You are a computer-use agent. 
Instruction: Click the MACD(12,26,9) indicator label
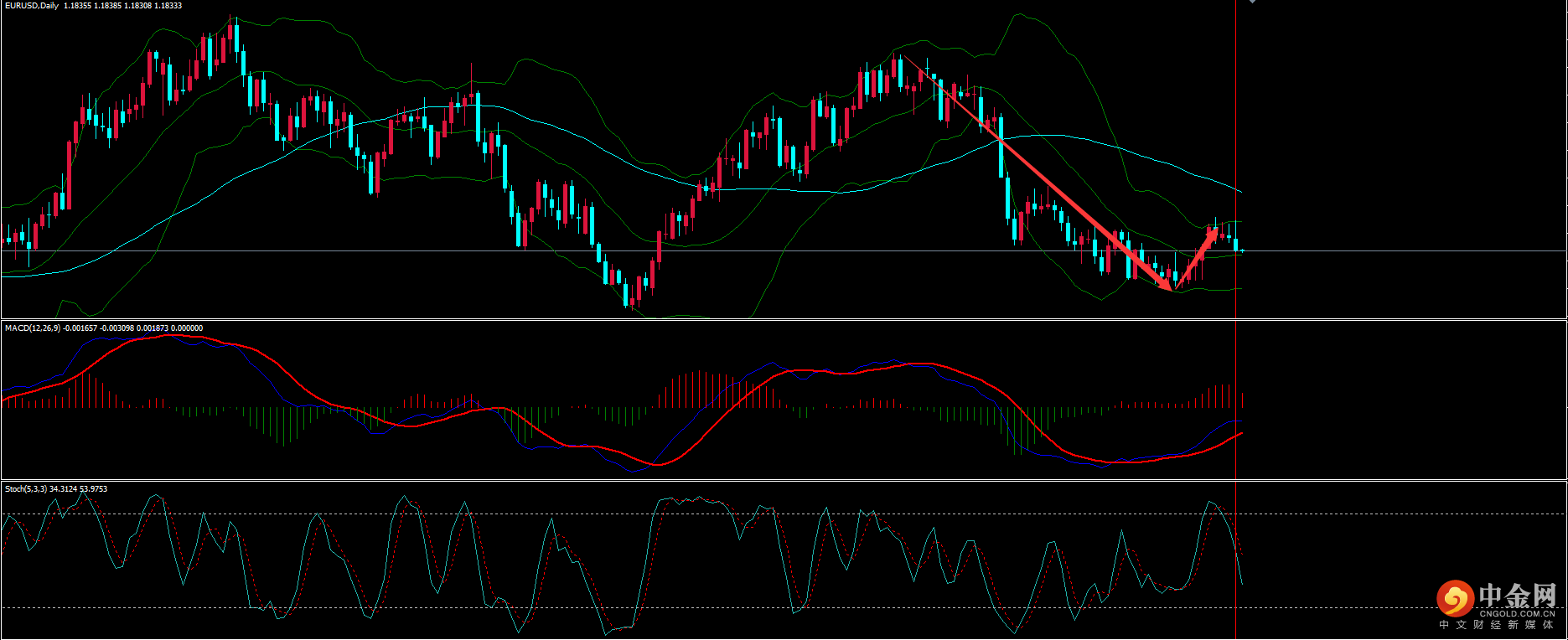click(32, 328)
